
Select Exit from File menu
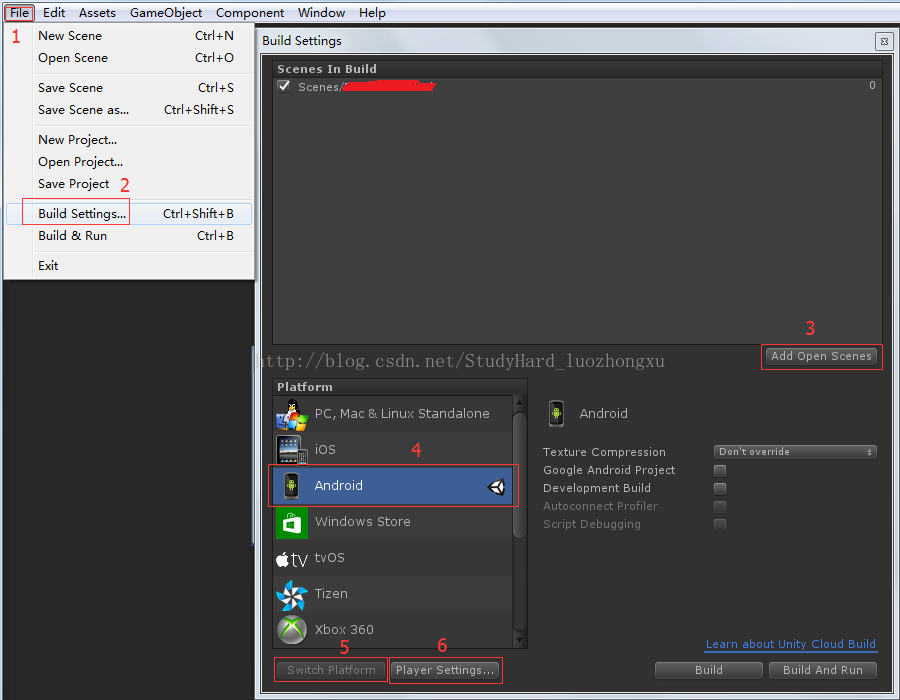pyautogui.click(x=129, y=266)
